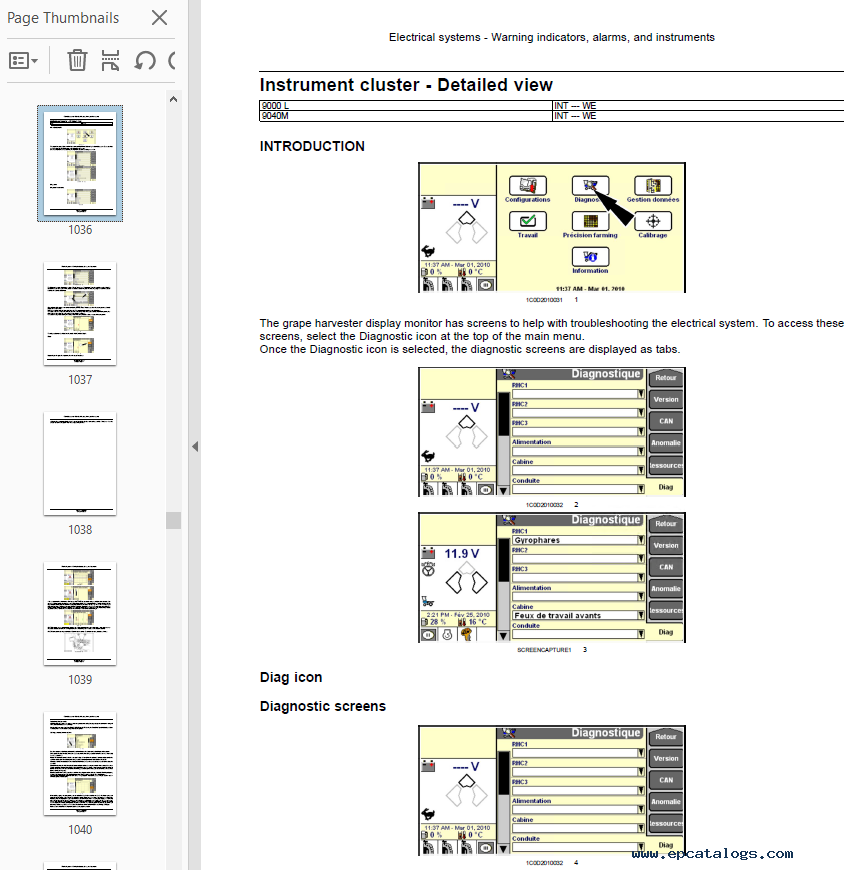Click the page label 1037

coord(80,380)
